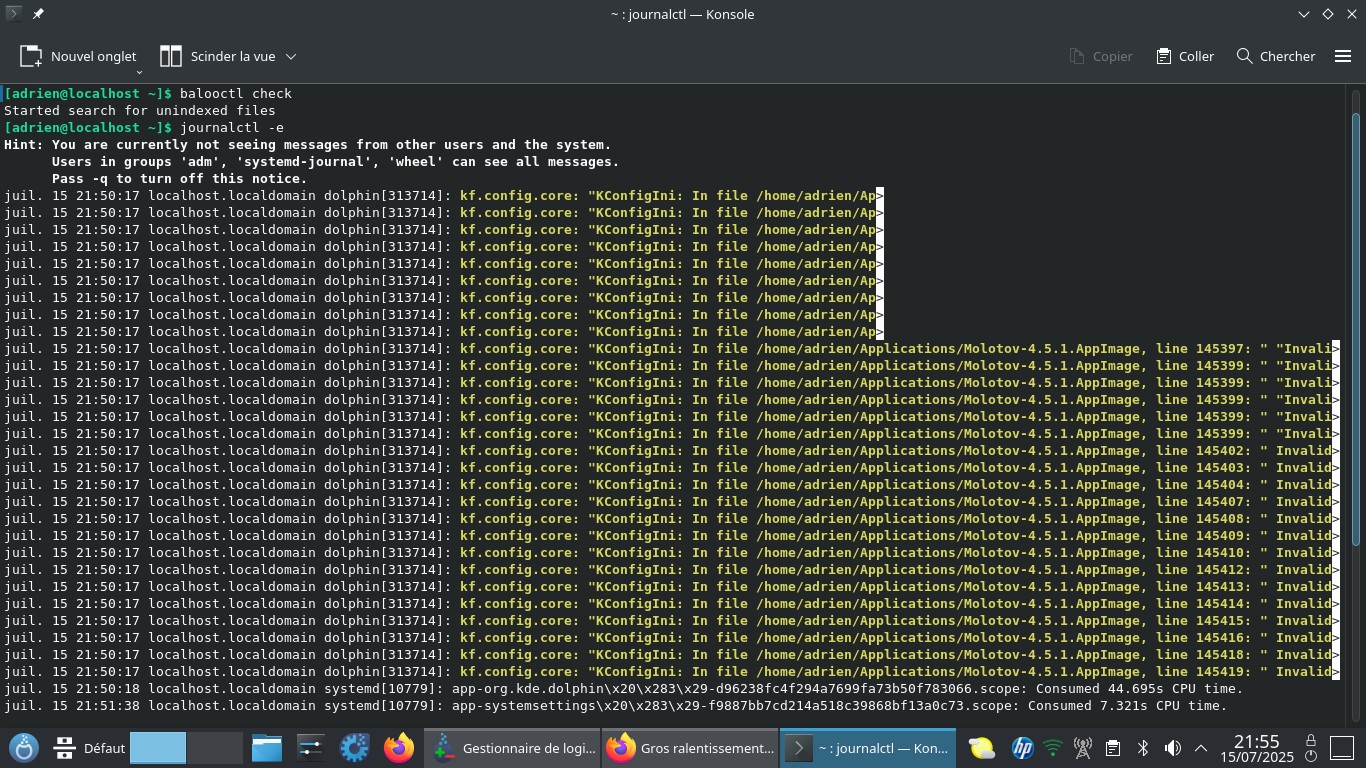This screenshot has width=1366, height=768.
Task: Open the clipboard tray icon
Action: tap(1112, 747)
